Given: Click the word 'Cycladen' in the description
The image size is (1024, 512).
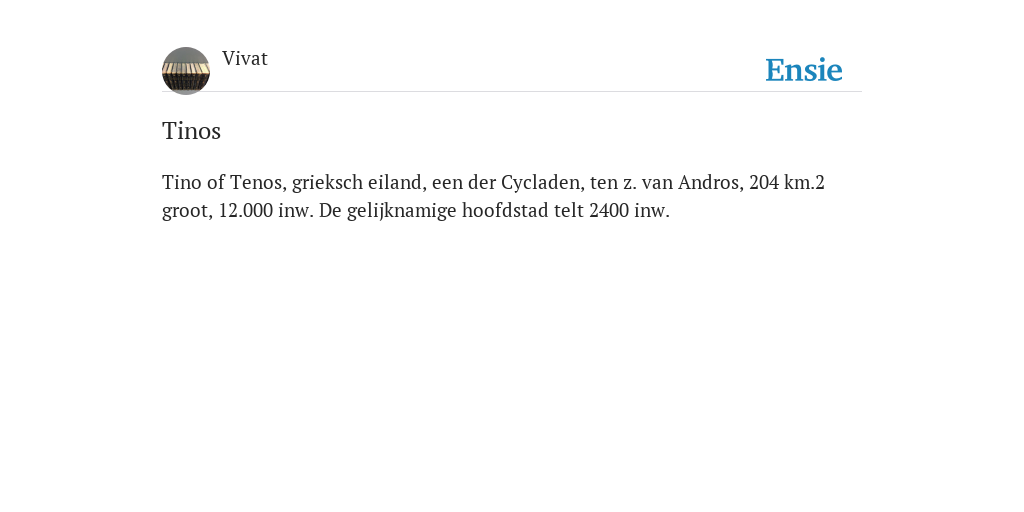Looking at the screenshot, I should pyautogui.click(x=543, y=183).
